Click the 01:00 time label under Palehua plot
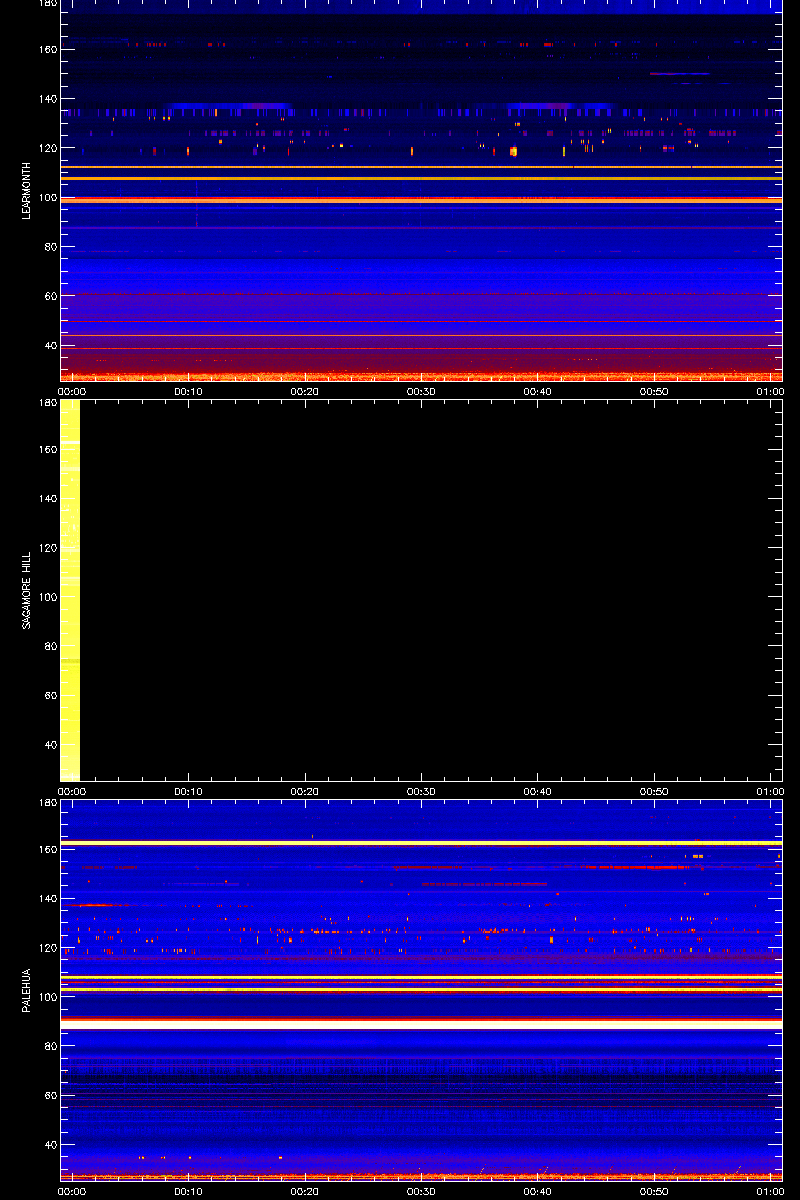Viewport: 800px width, 1200px height. coord(770,1191)
